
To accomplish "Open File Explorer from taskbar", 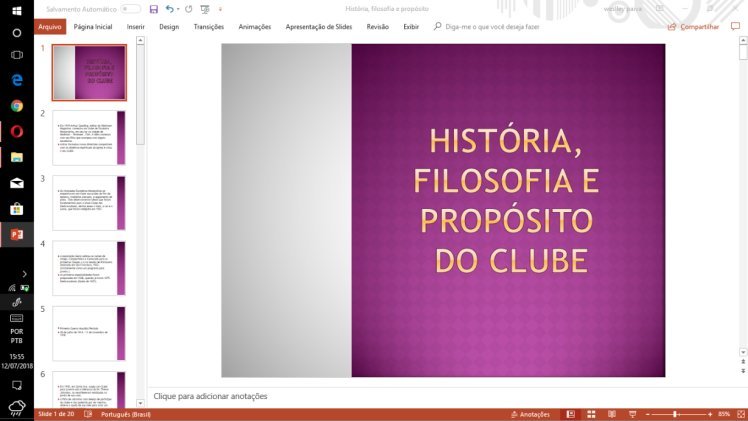I will click(17, 157).
